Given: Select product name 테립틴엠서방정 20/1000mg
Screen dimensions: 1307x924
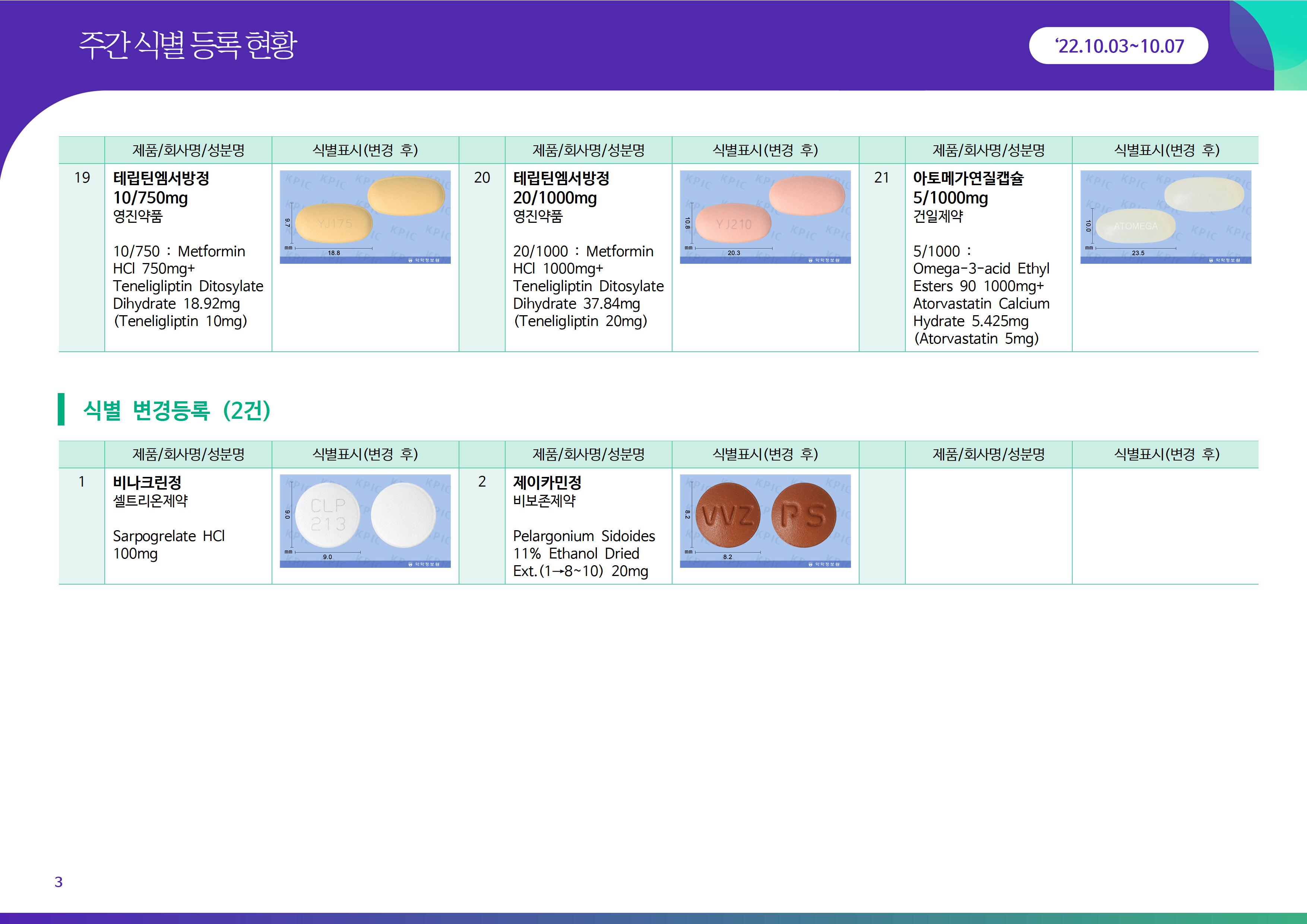Looking at the screenshot, I should click(561, 188).
